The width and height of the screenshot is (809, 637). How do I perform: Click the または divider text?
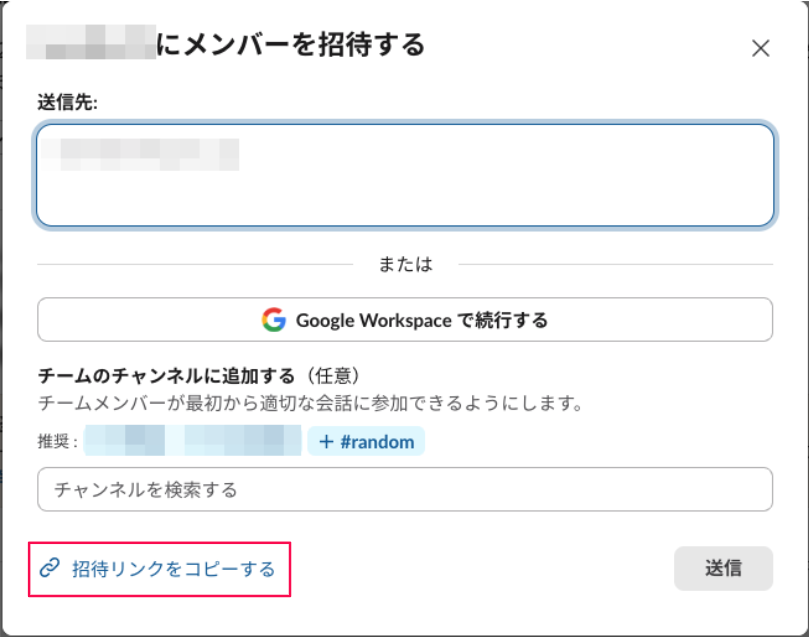(x=405, y=264)
